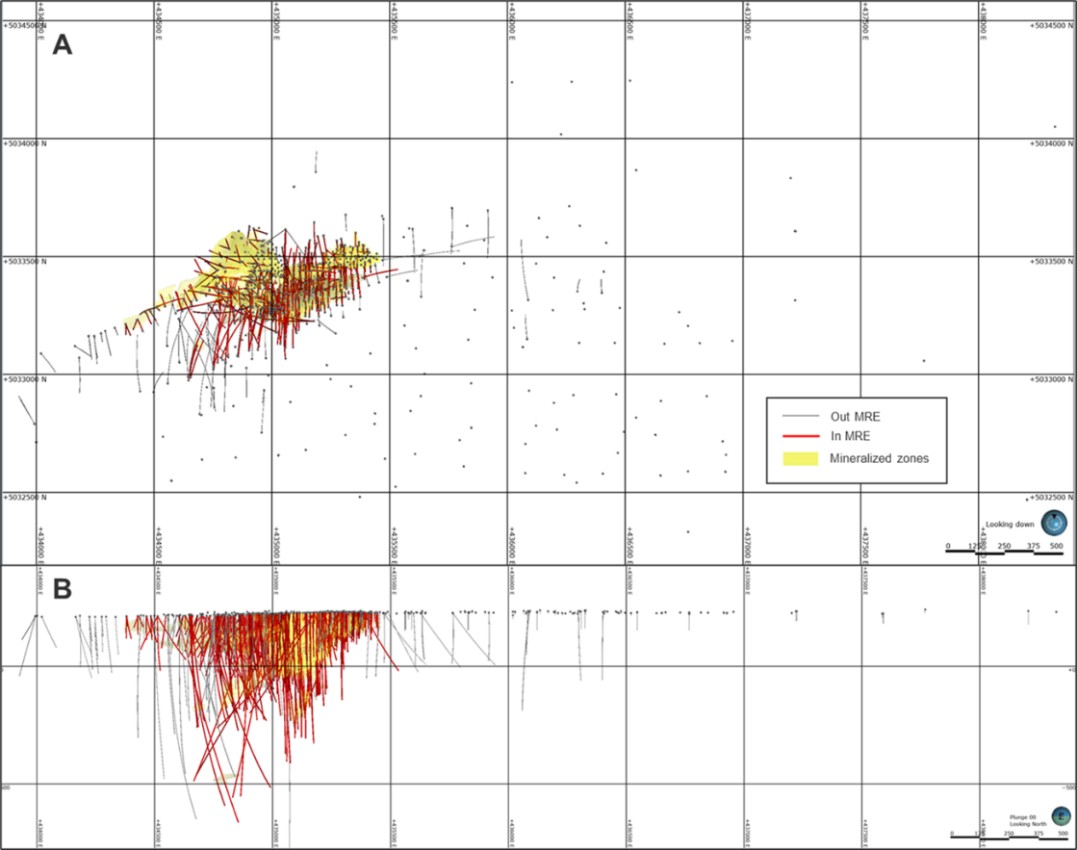Click the Looking down compass globe icon

point(1054,522)
